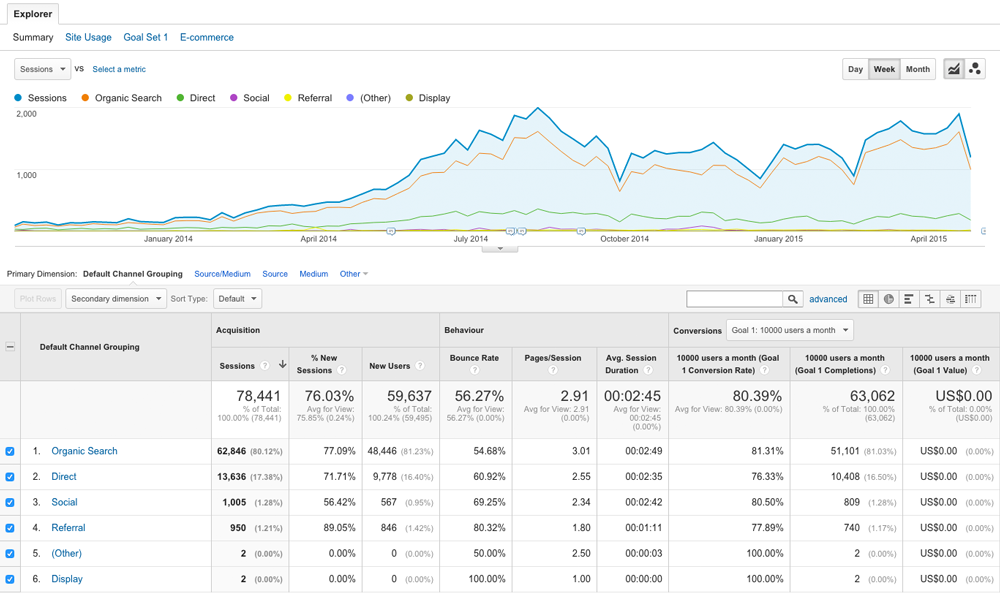Select the comparison view icon

pyautogui.click(x=930, y=299)
